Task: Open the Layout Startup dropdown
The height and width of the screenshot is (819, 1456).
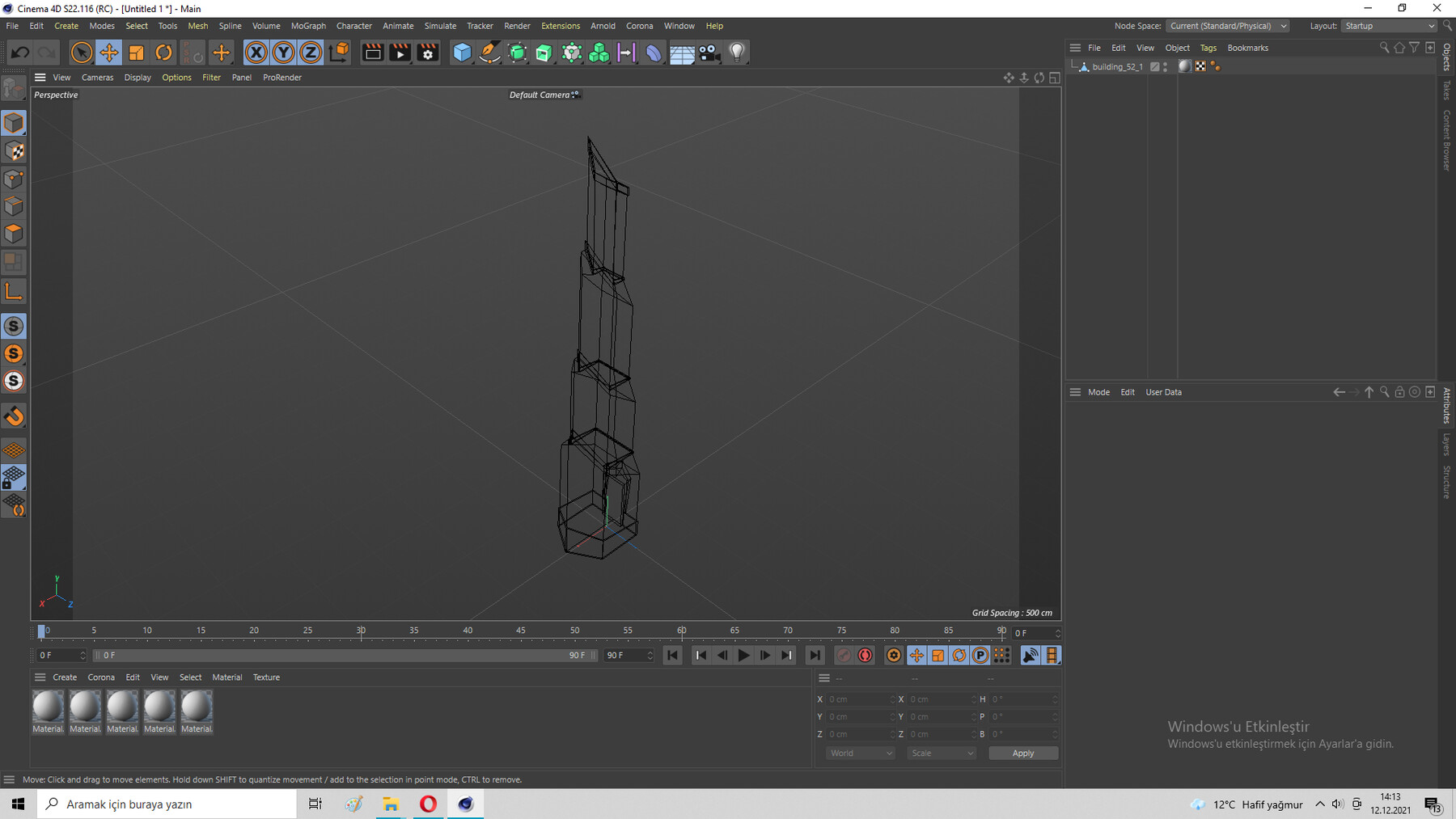Action: tap(1389, 26)
